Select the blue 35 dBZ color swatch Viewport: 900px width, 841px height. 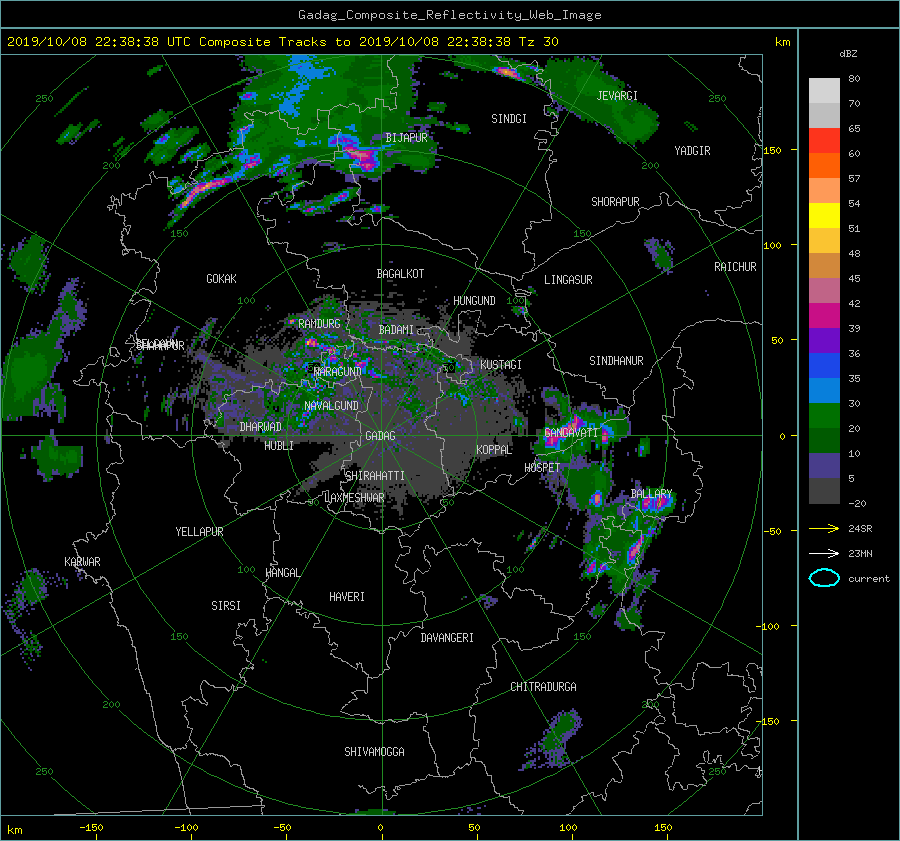824,366
